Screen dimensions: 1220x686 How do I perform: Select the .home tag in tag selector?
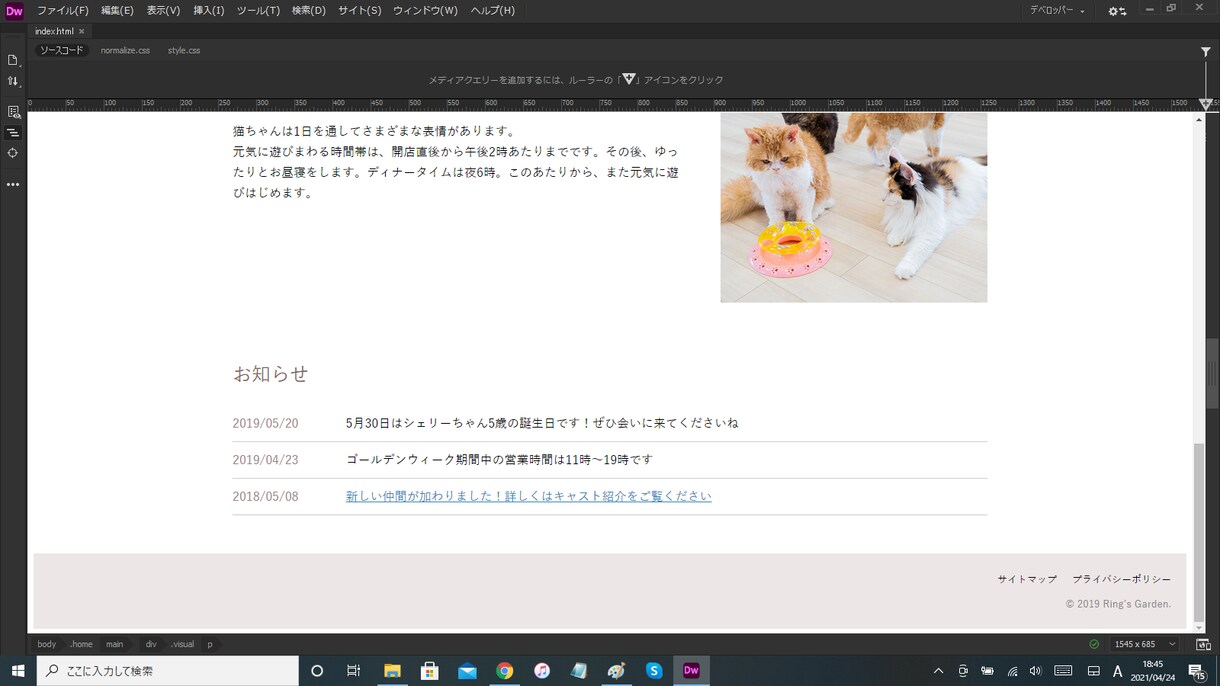(x=81, y=644)
